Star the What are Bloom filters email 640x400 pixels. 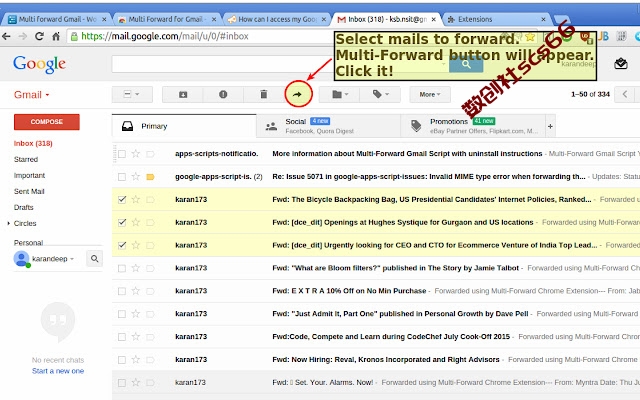(136, 268)
